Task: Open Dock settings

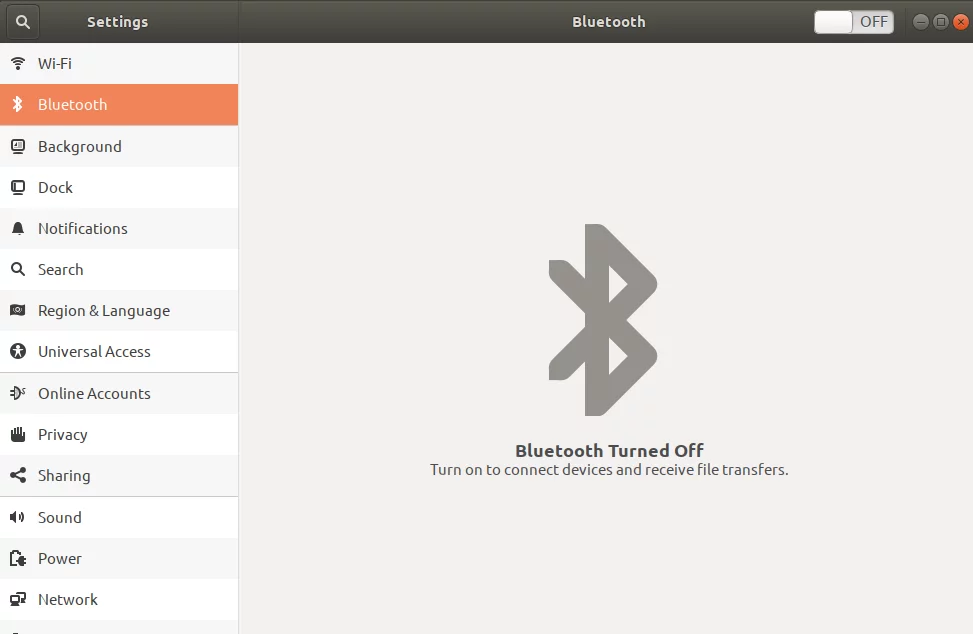Action: tap(119, 187)
